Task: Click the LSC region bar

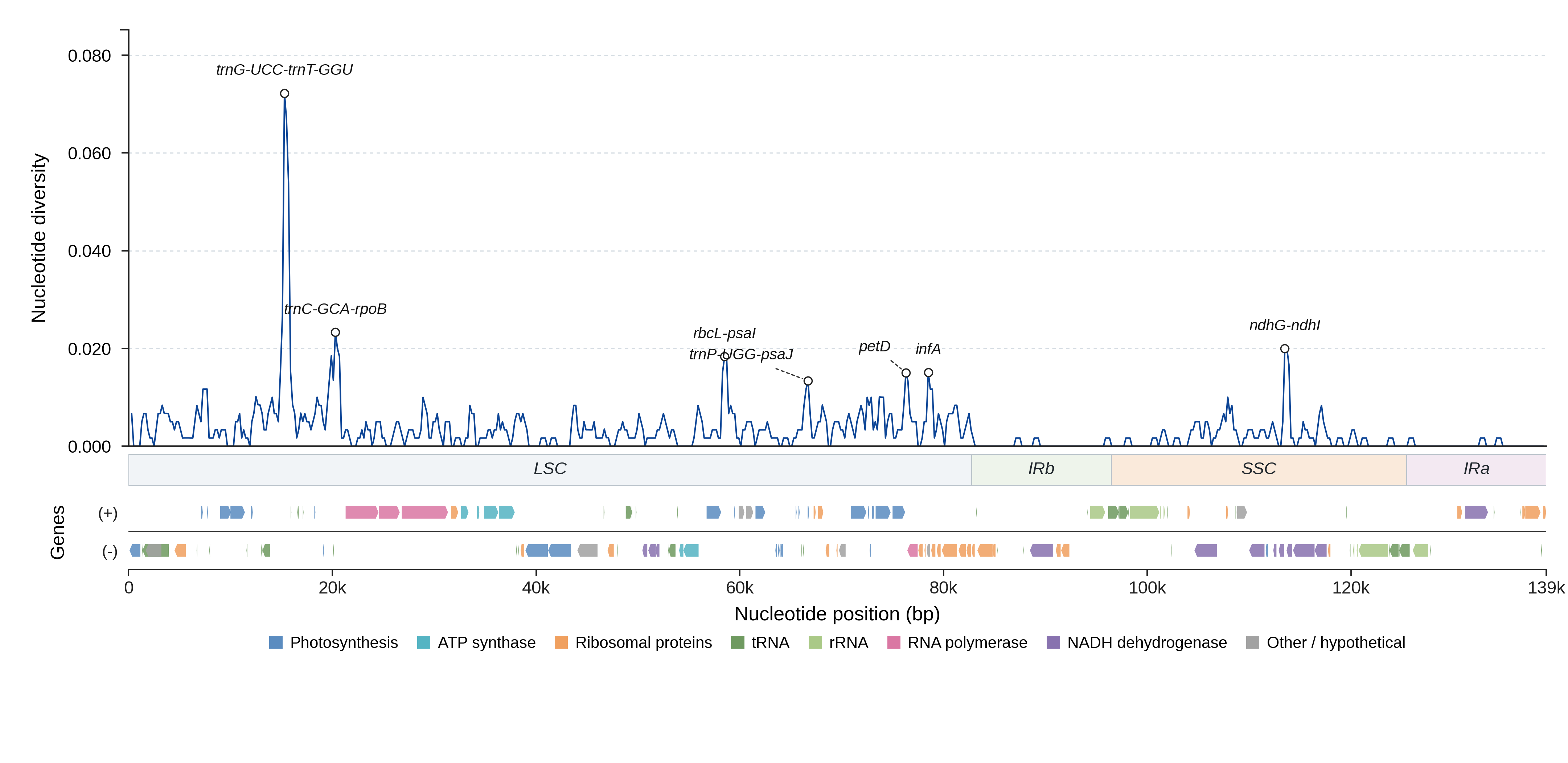Action: pos(550,469)
